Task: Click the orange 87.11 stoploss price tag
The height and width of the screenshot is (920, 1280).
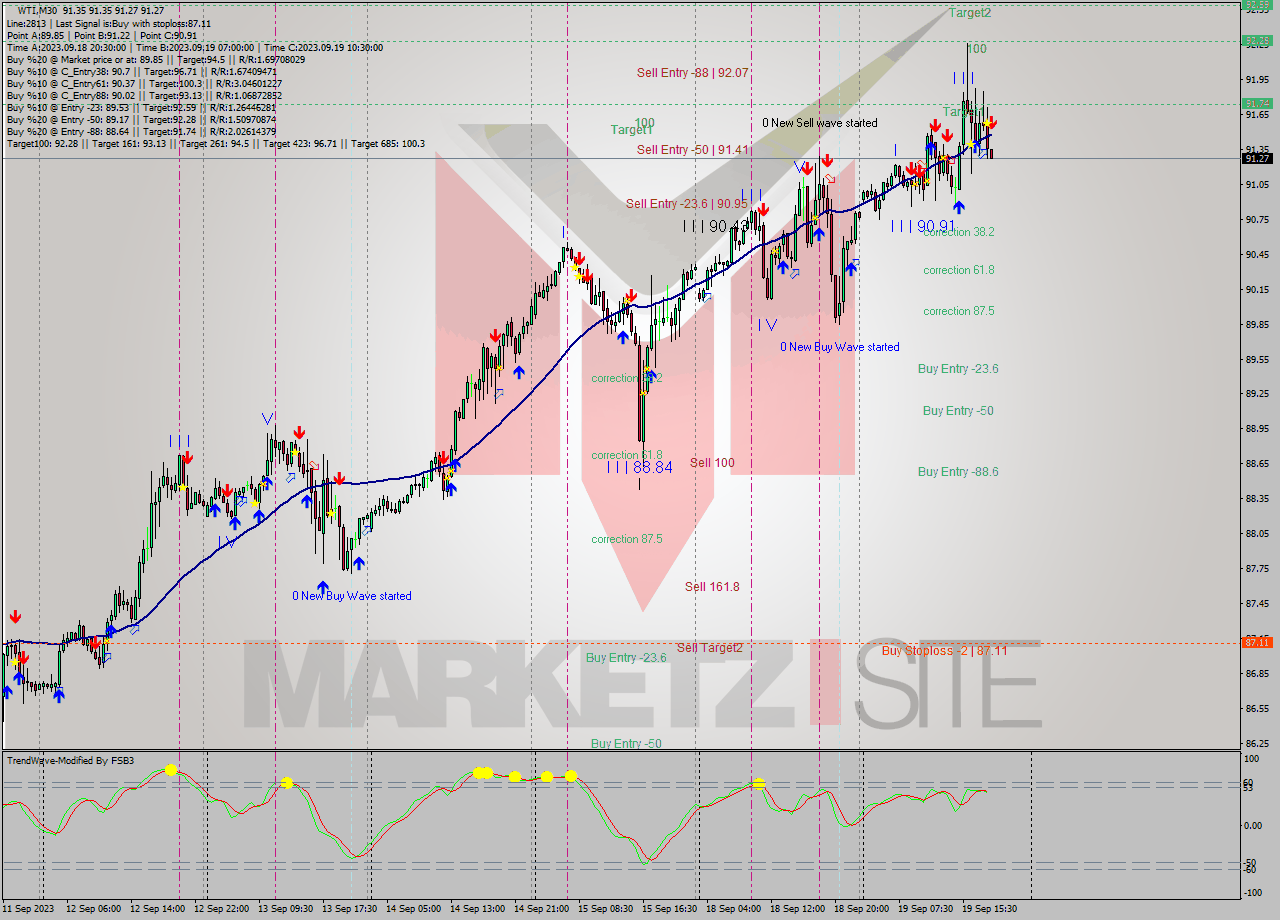Action: click(1258, 642)
